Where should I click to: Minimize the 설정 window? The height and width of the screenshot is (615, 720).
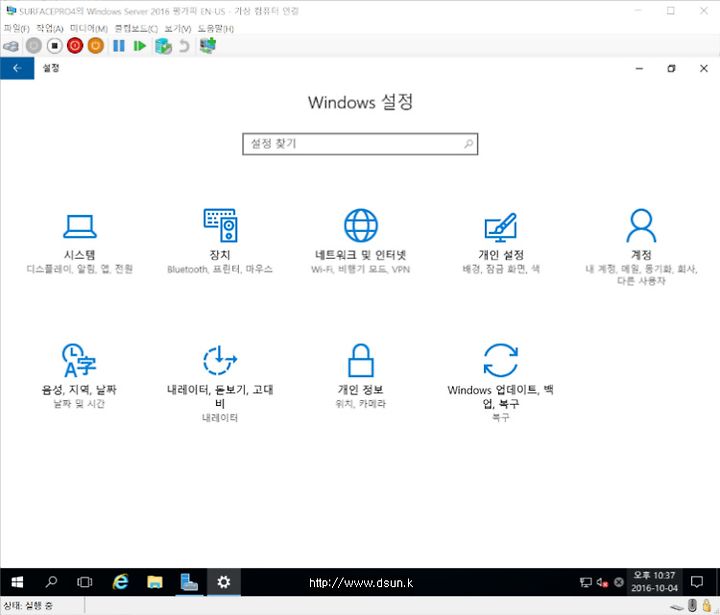[x=639, y=68]
